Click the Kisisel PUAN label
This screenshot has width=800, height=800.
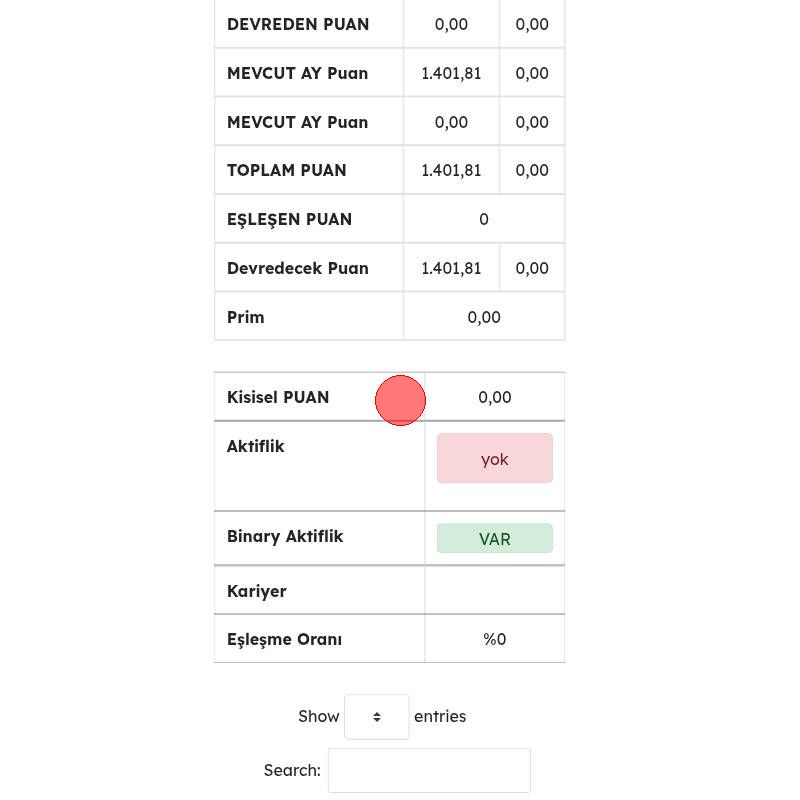278,397
